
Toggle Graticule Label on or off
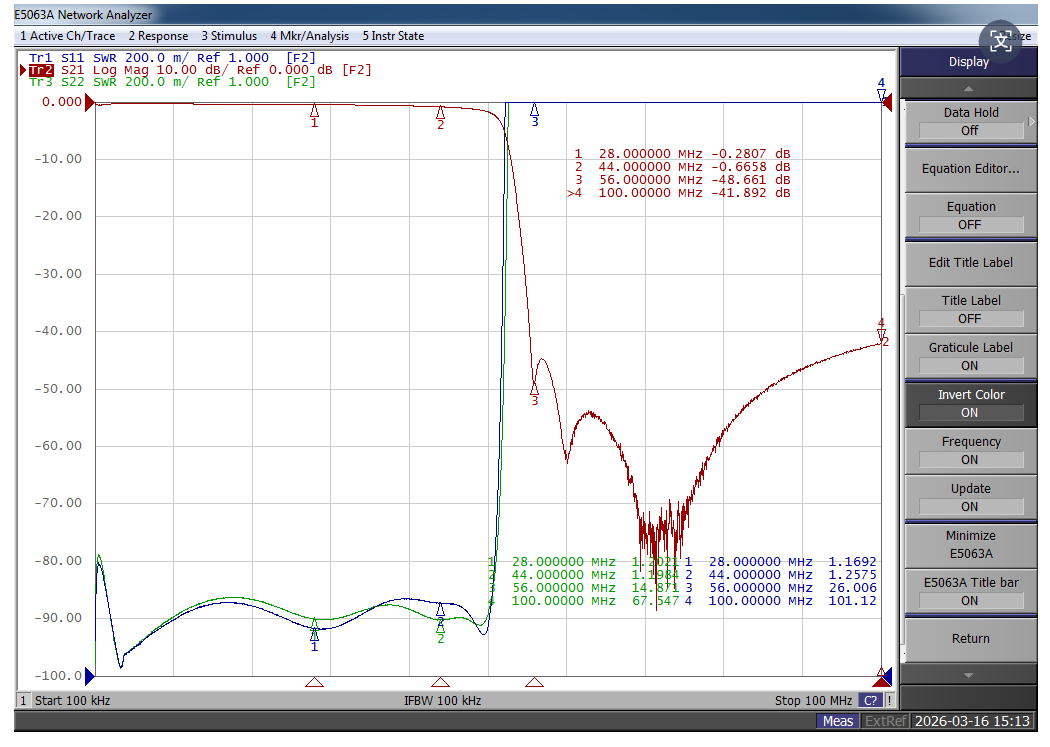970,356
